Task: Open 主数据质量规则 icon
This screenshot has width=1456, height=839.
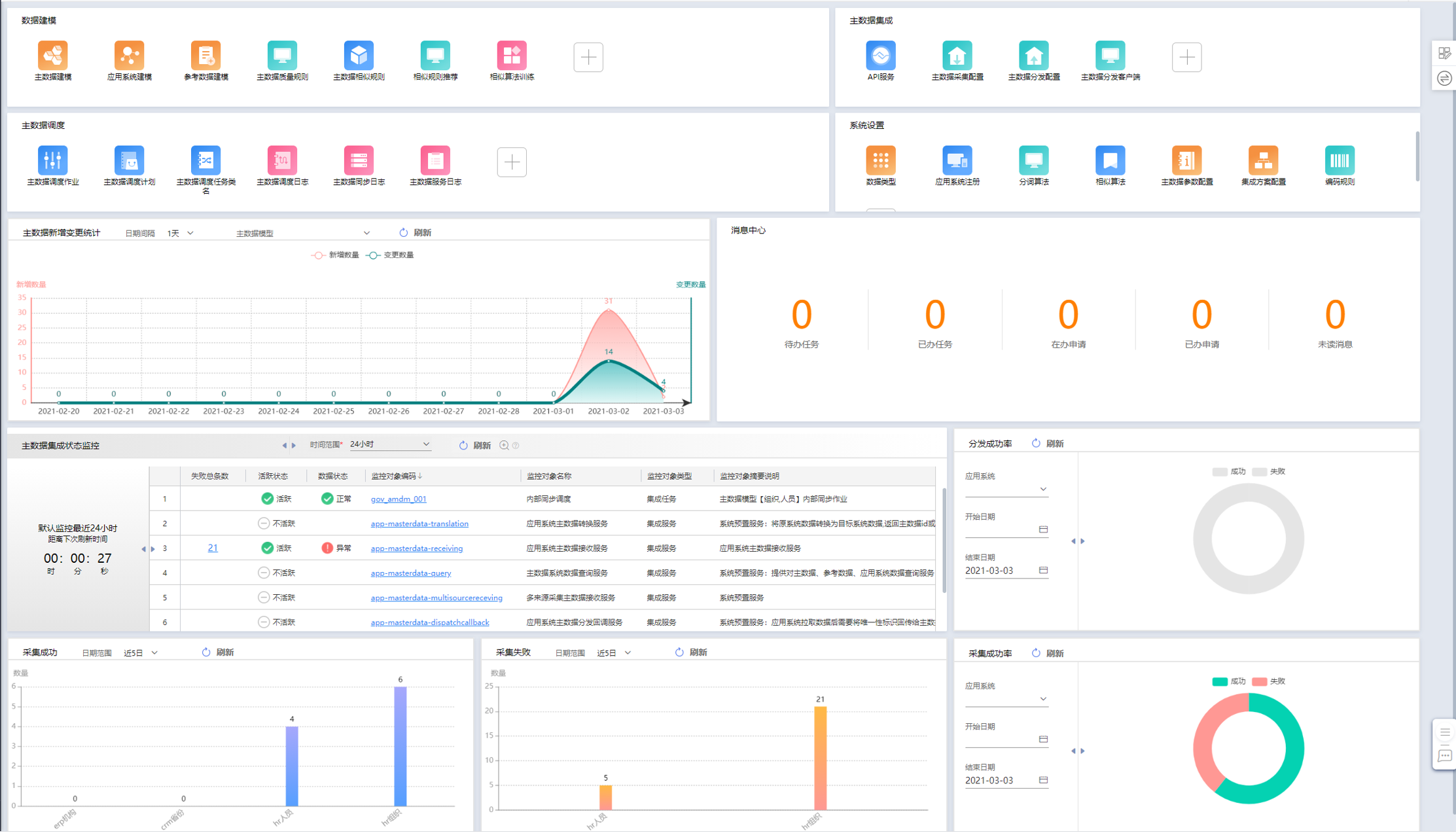Action: pos(282,56)
